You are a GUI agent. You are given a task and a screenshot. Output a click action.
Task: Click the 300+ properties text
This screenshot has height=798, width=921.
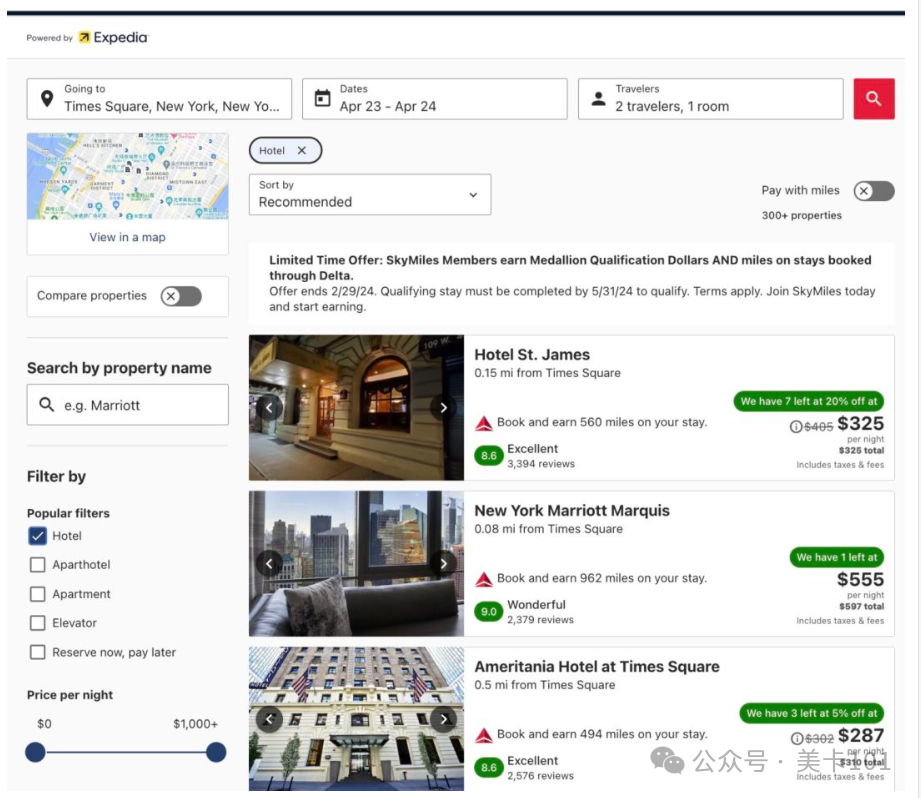[802, 216]
